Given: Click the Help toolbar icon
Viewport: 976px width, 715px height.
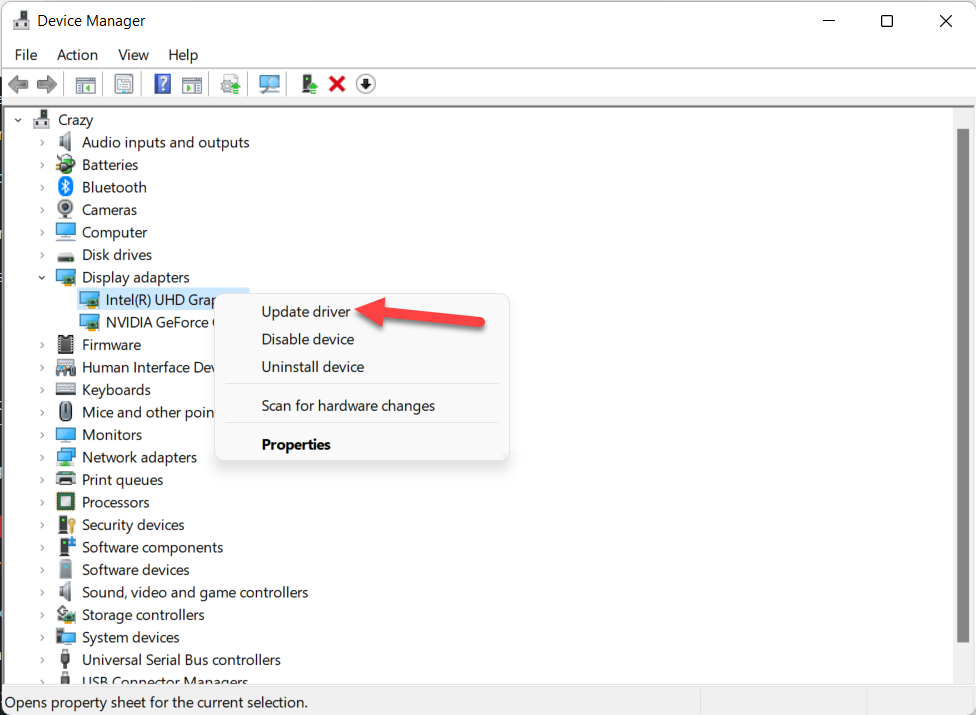Looking at the screenshot, I should [x=161, y=84].
